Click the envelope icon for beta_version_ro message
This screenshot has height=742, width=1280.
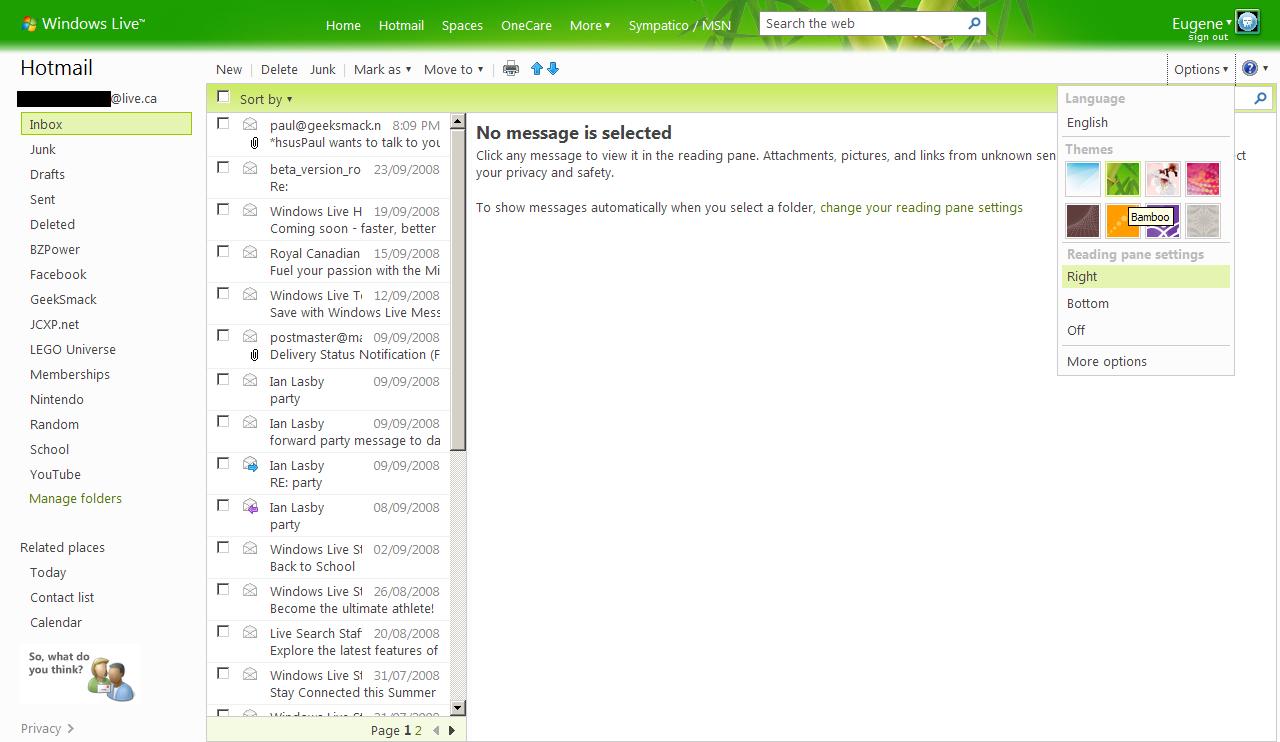[x=250, y=168]
